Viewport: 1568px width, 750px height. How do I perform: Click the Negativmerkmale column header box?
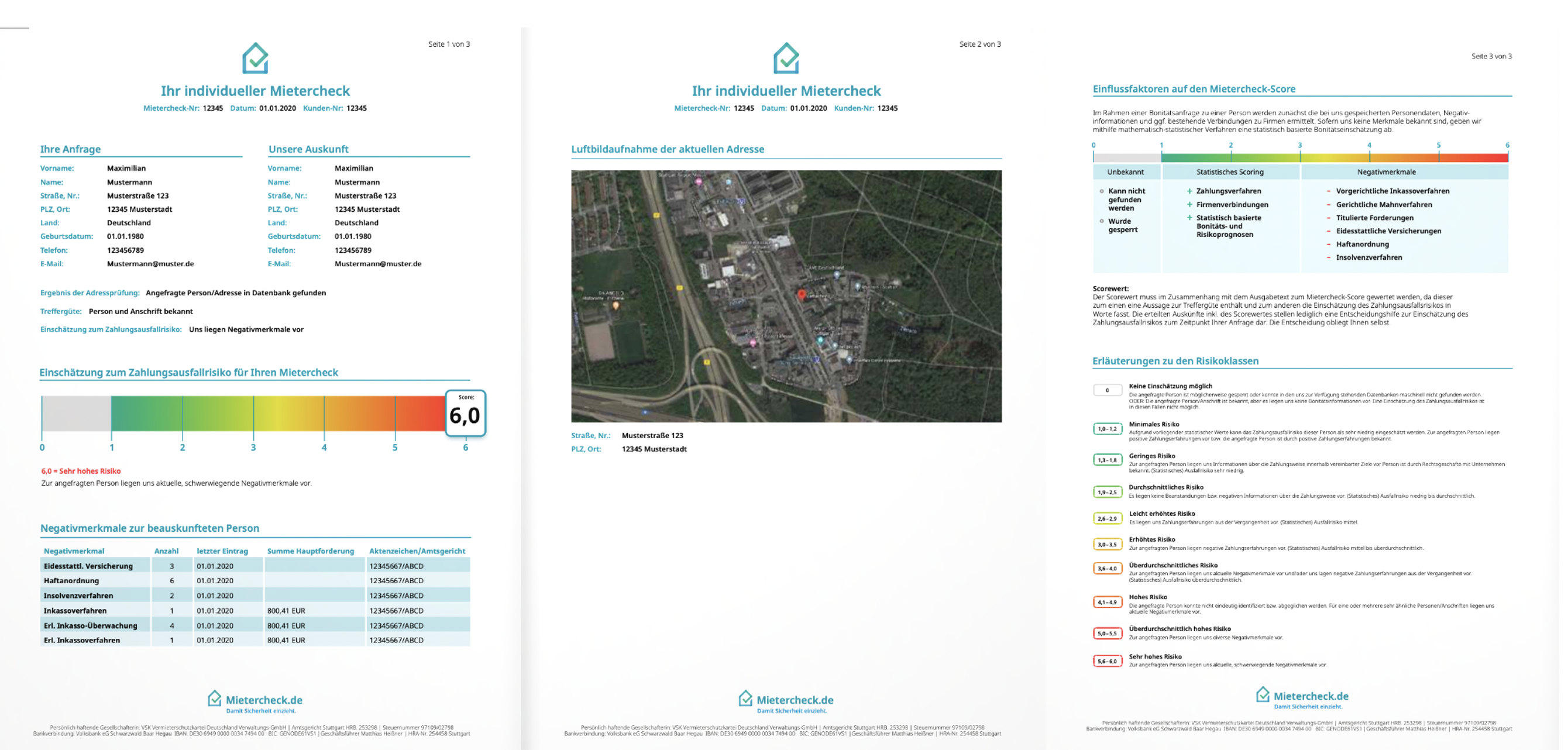pyautogui.click(x=1386, y=172)
